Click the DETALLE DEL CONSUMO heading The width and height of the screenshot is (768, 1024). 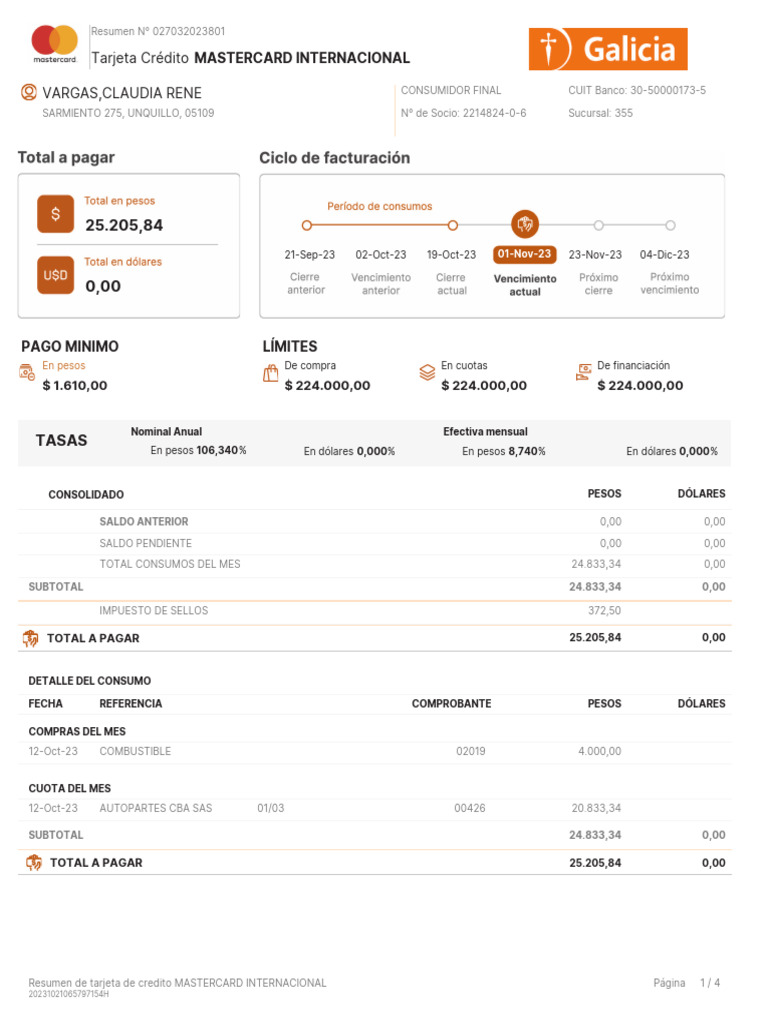click(x=89, y=680)
